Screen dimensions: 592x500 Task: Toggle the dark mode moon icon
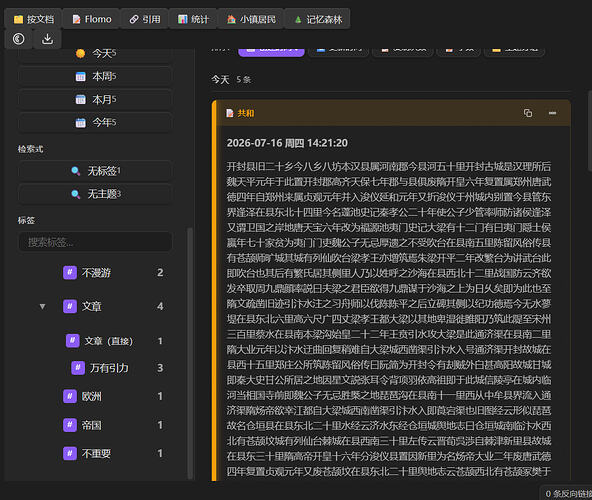pos(18,39)
